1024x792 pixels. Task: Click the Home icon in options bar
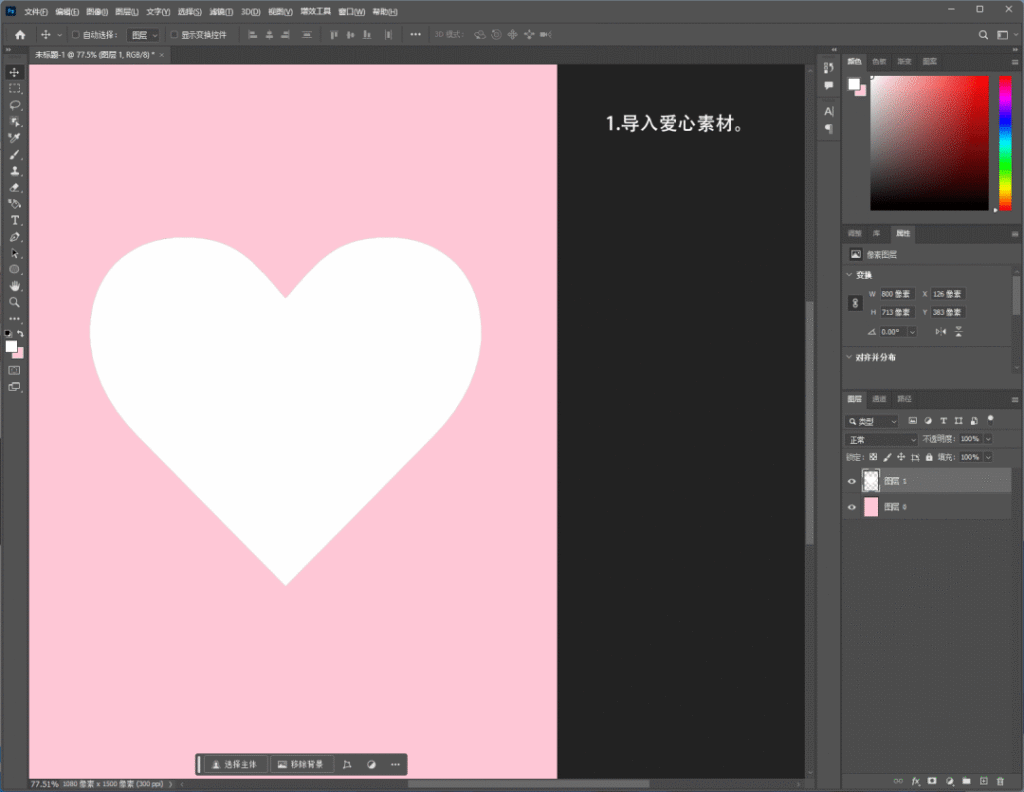pyautogui.click(x=20, y=35)
